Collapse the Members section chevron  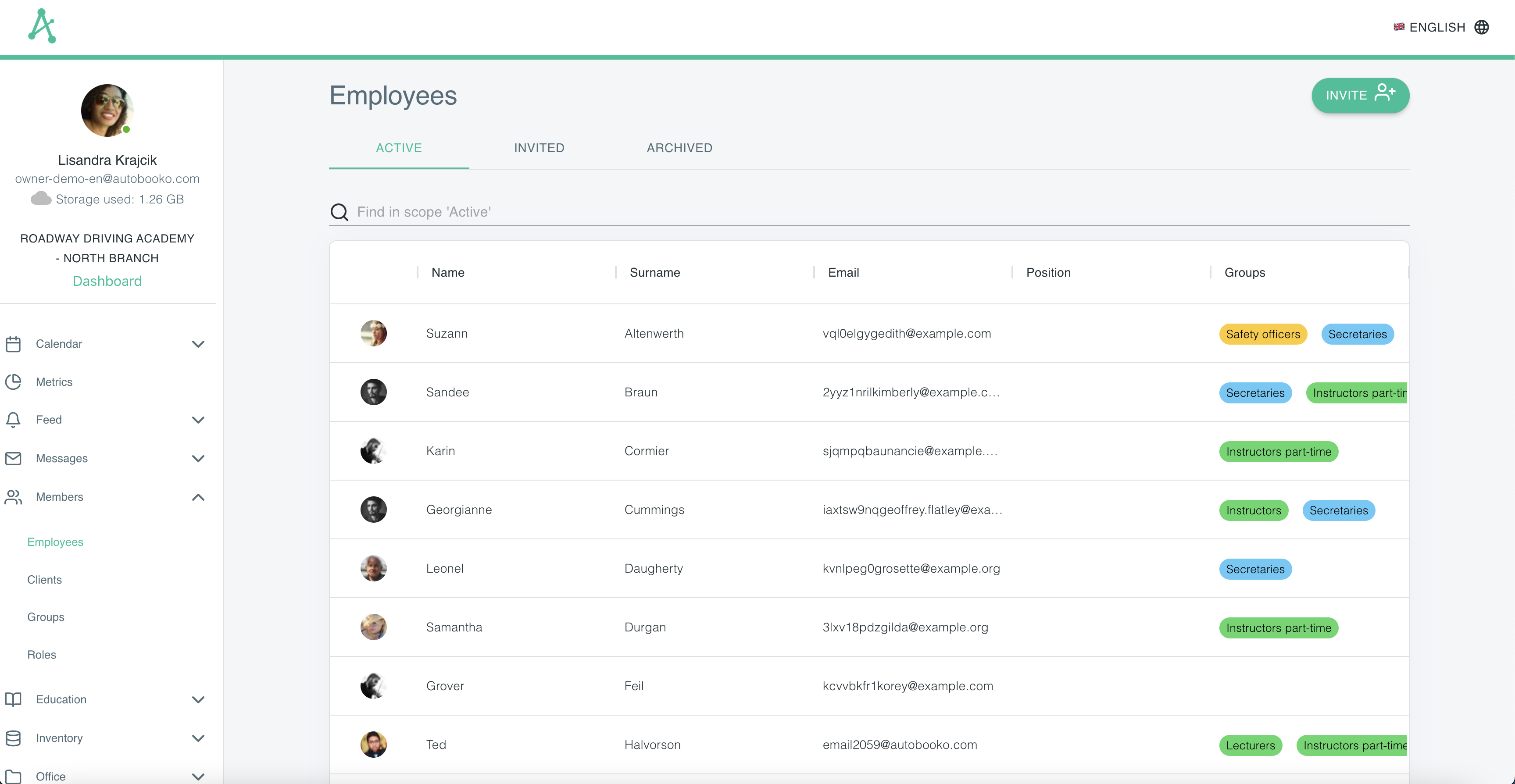[x=198, y=497]
